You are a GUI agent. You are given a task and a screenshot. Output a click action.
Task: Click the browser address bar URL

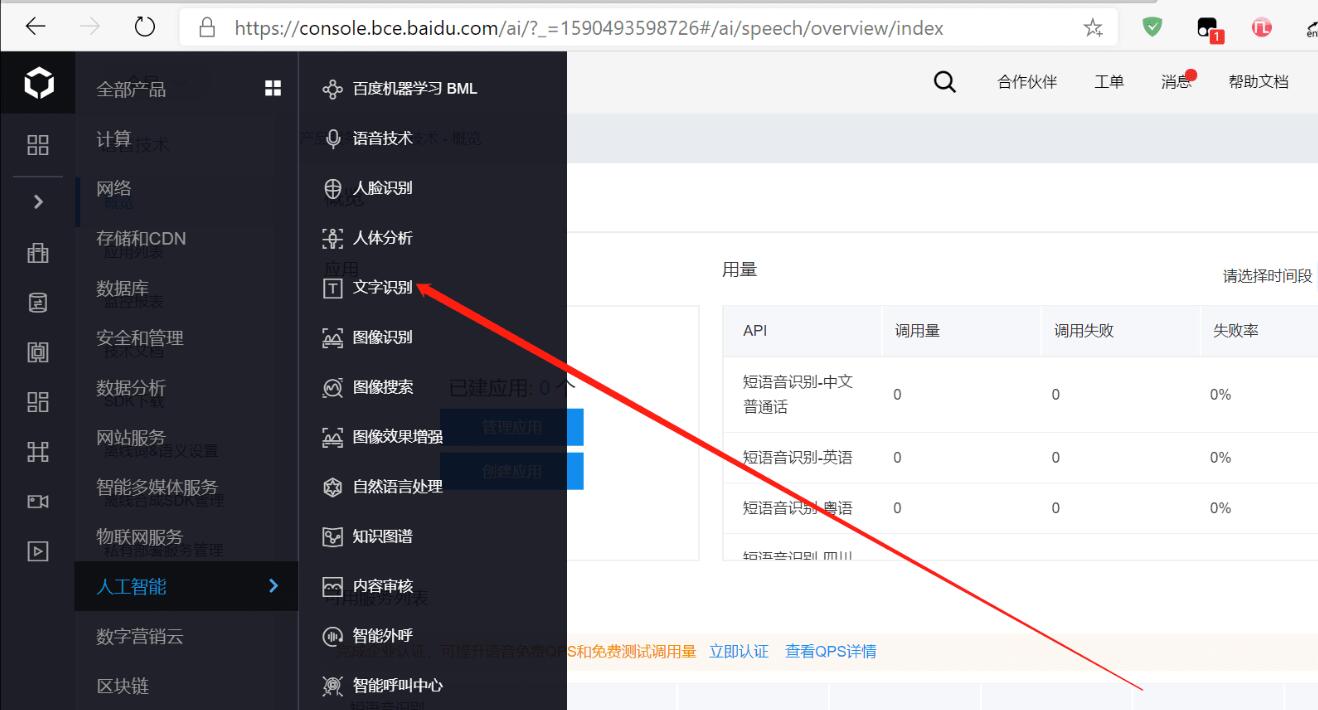coord(589,28)
